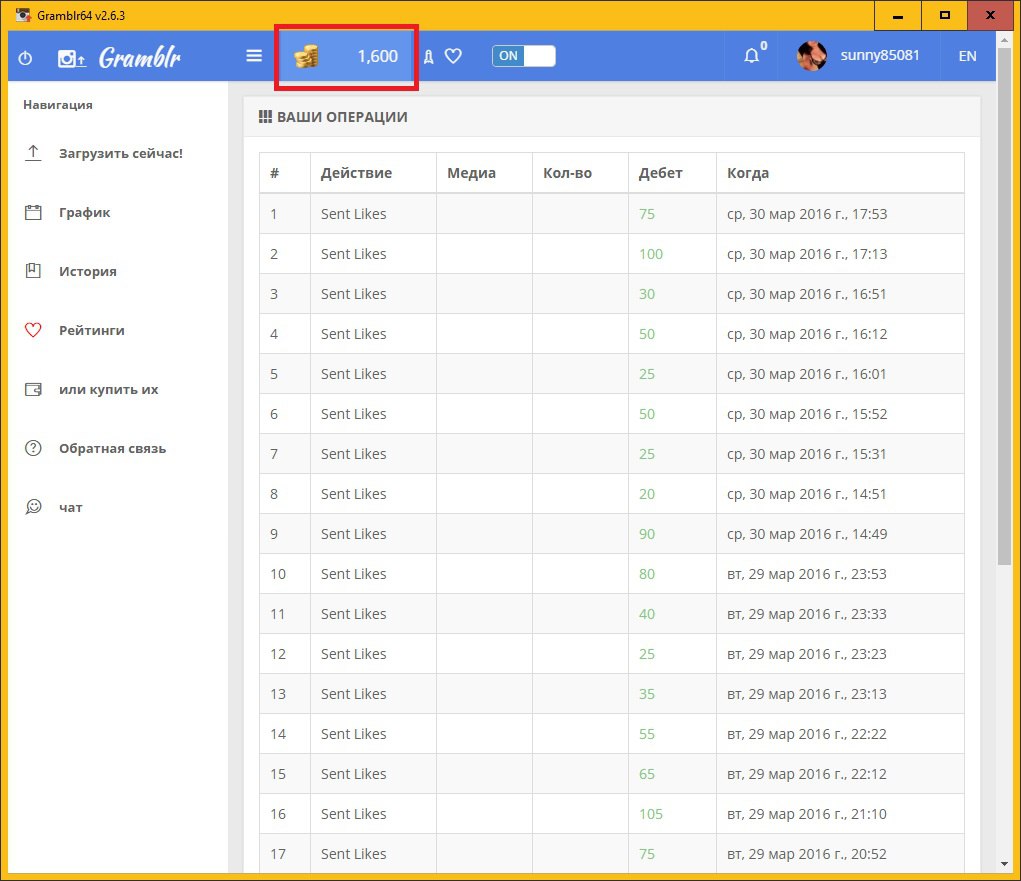Switch language with the EN selector
The image size is (1021, 881).
[968, 56]
